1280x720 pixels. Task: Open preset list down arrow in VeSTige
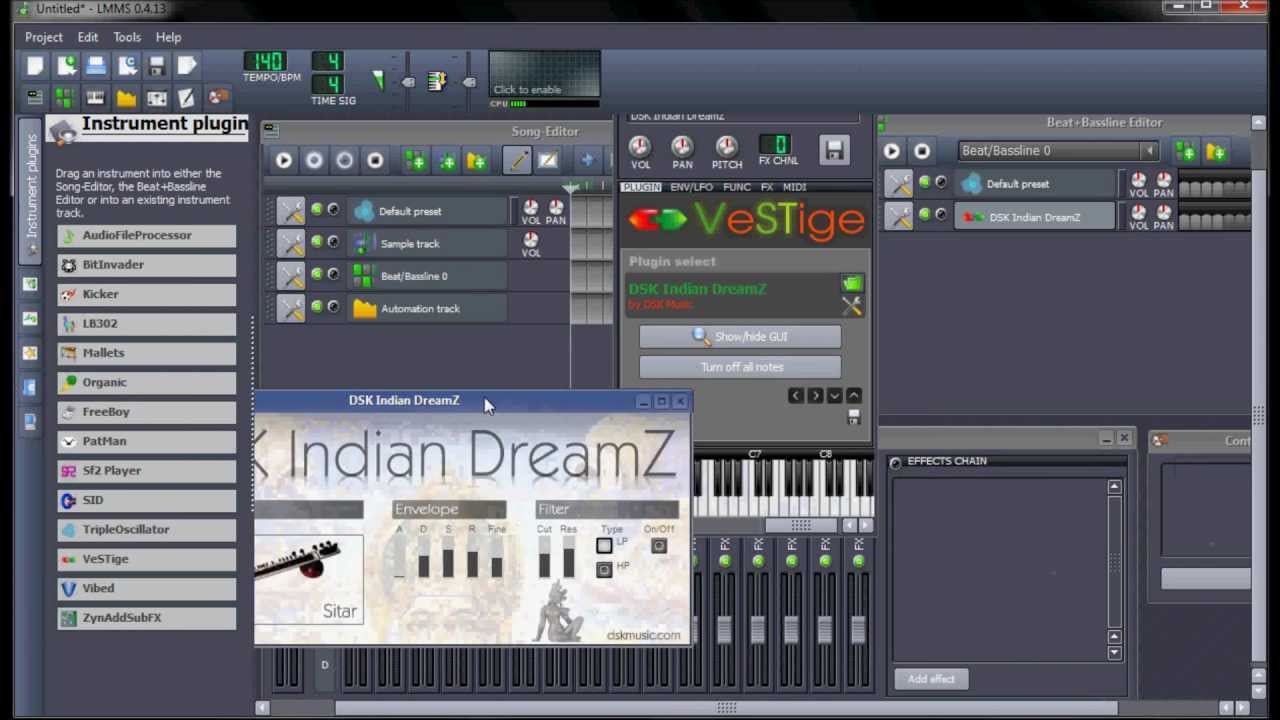[834, 396]
